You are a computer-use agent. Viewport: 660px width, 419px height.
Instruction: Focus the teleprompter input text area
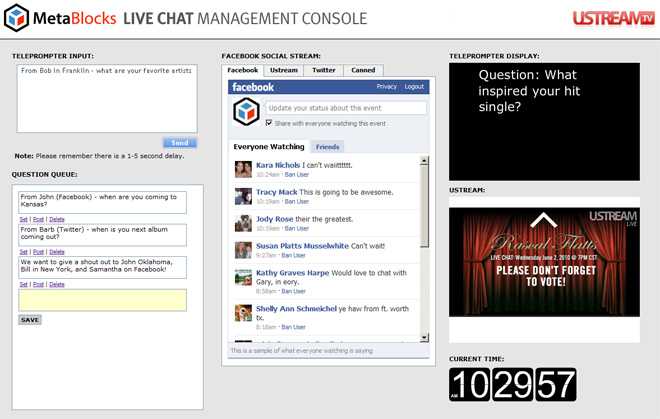tap(107, 99)
